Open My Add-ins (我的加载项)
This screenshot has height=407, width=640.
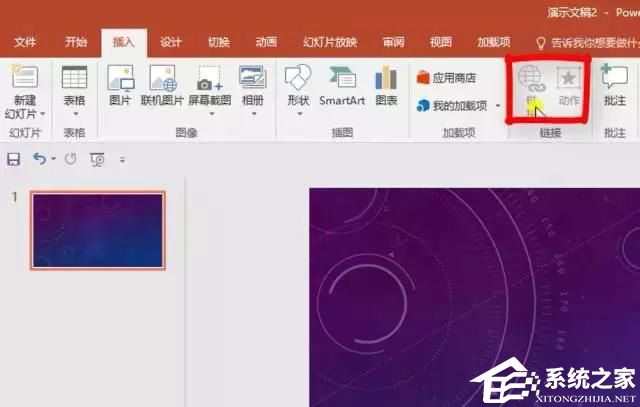coord(452,106)
